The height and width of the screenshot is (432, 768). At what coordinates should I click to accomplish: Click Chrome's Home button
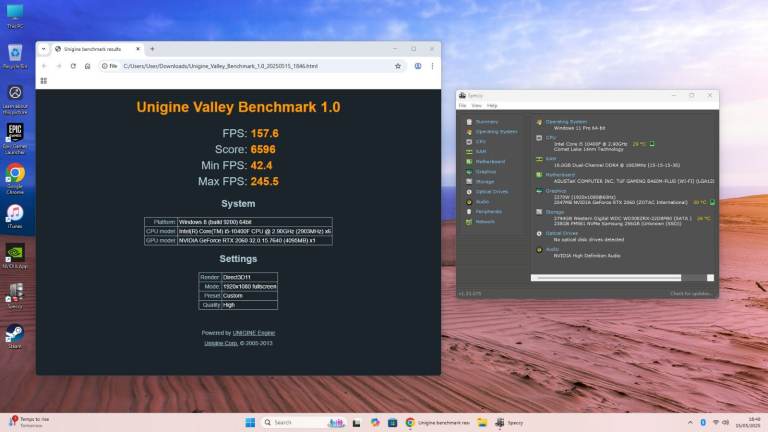[88, 66]
